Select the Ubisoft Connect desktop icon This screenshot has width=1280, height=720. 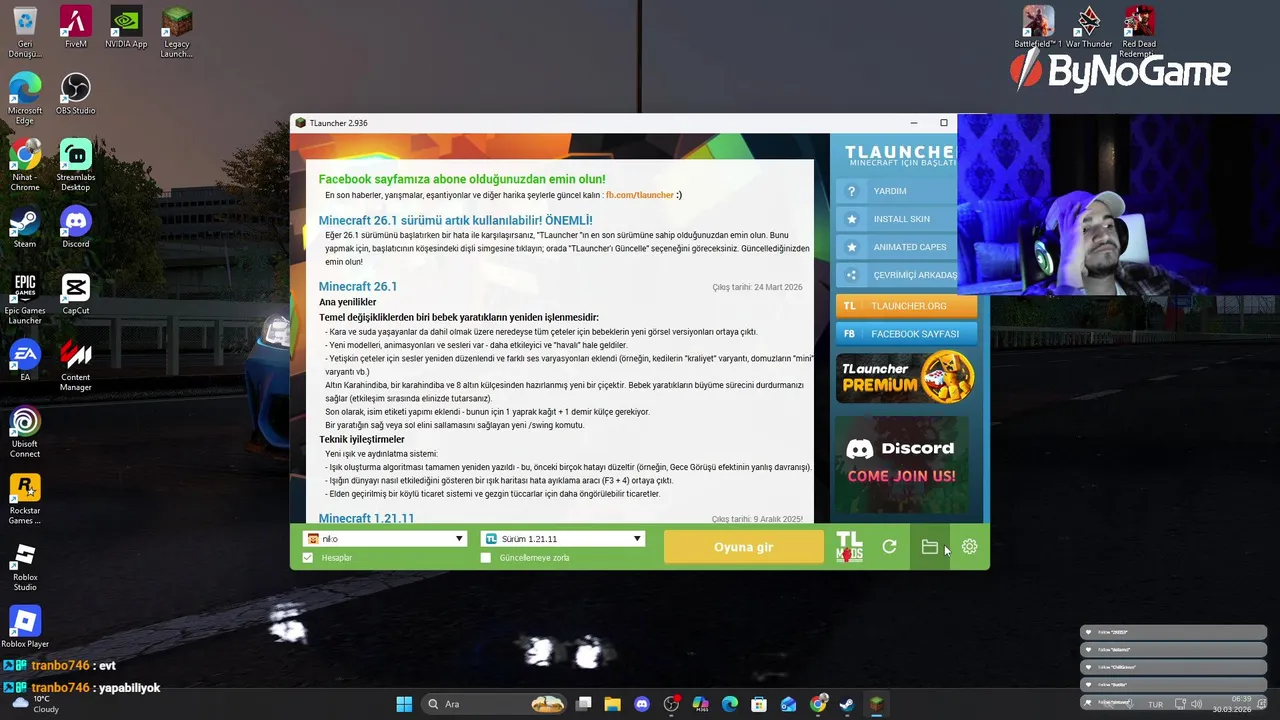[25, 432]
